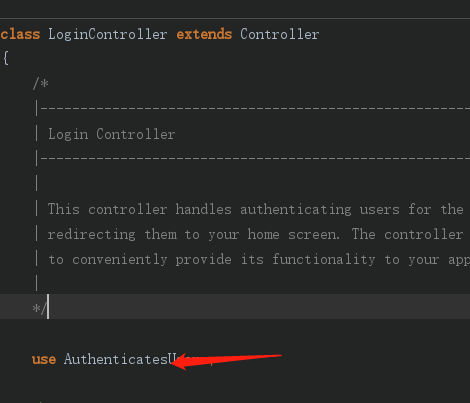470x403 pixels.
Task: Click "home screen" text in the comment
Action: pos(293,234)
